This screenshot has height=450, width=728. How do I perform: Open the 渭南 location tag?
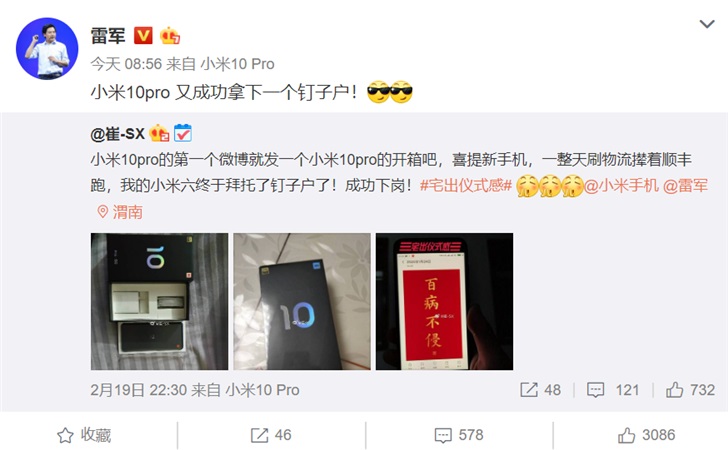pyautogui.click(x=120, y=212)
